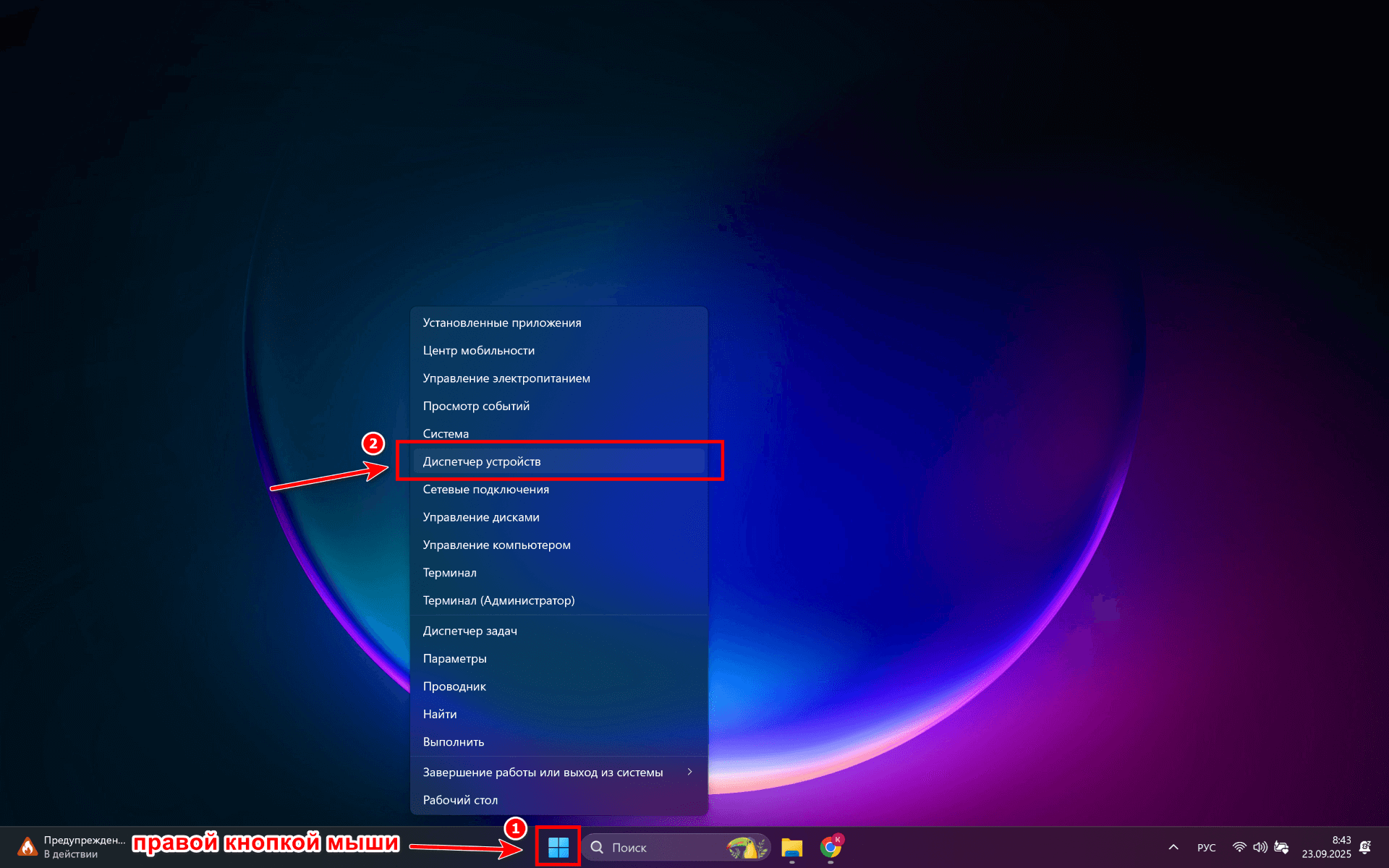Click the Windows Start button

[558, 847]
